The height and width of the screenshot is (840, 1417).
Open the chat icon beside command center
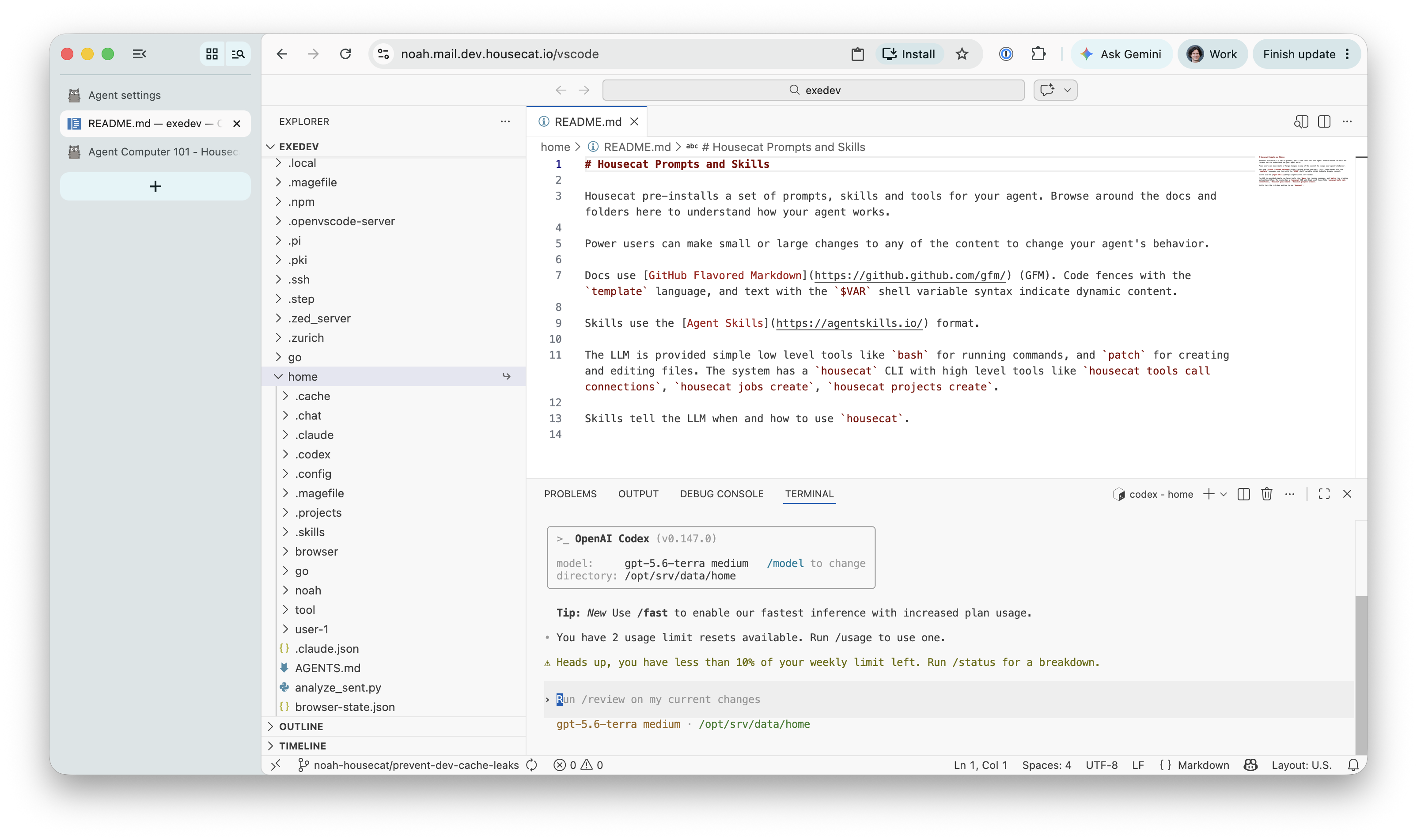pos(1047,90)
